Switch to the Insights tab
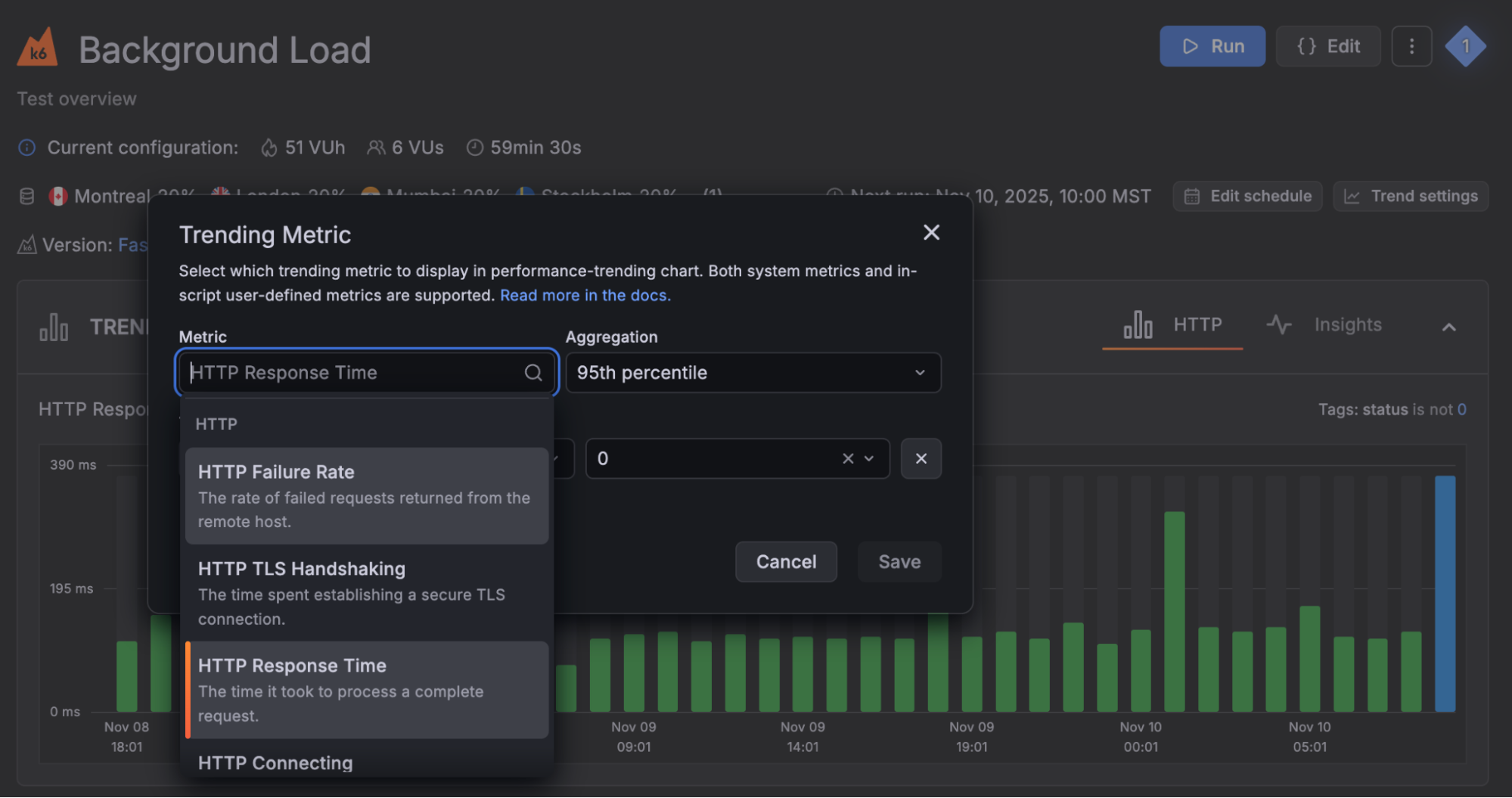 coord(1348,324)
